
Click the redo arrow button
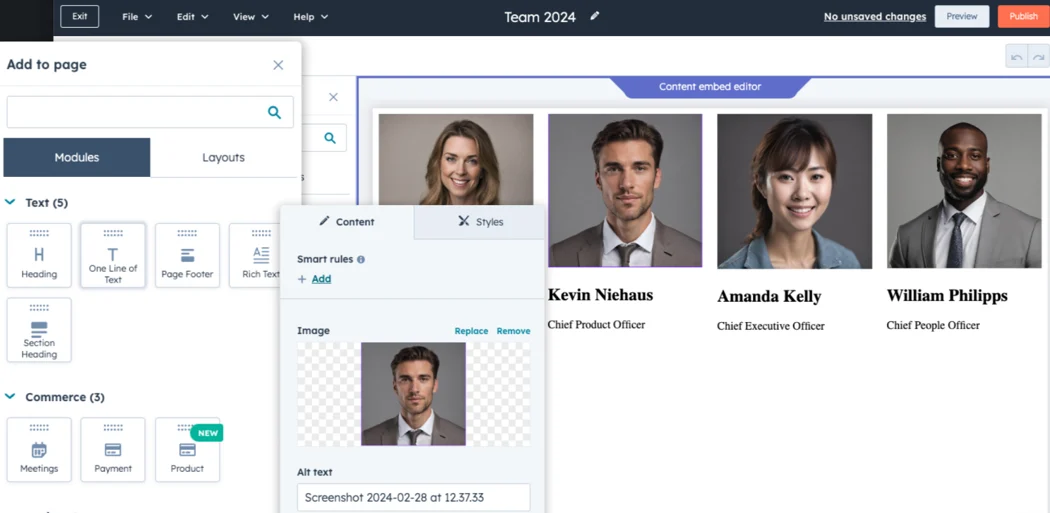(x=1039, y=57)
